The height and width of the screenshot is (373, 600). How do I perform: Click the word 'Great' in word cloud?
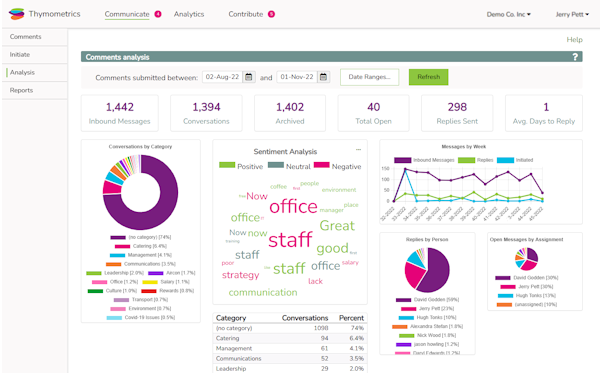pos(337,225)
